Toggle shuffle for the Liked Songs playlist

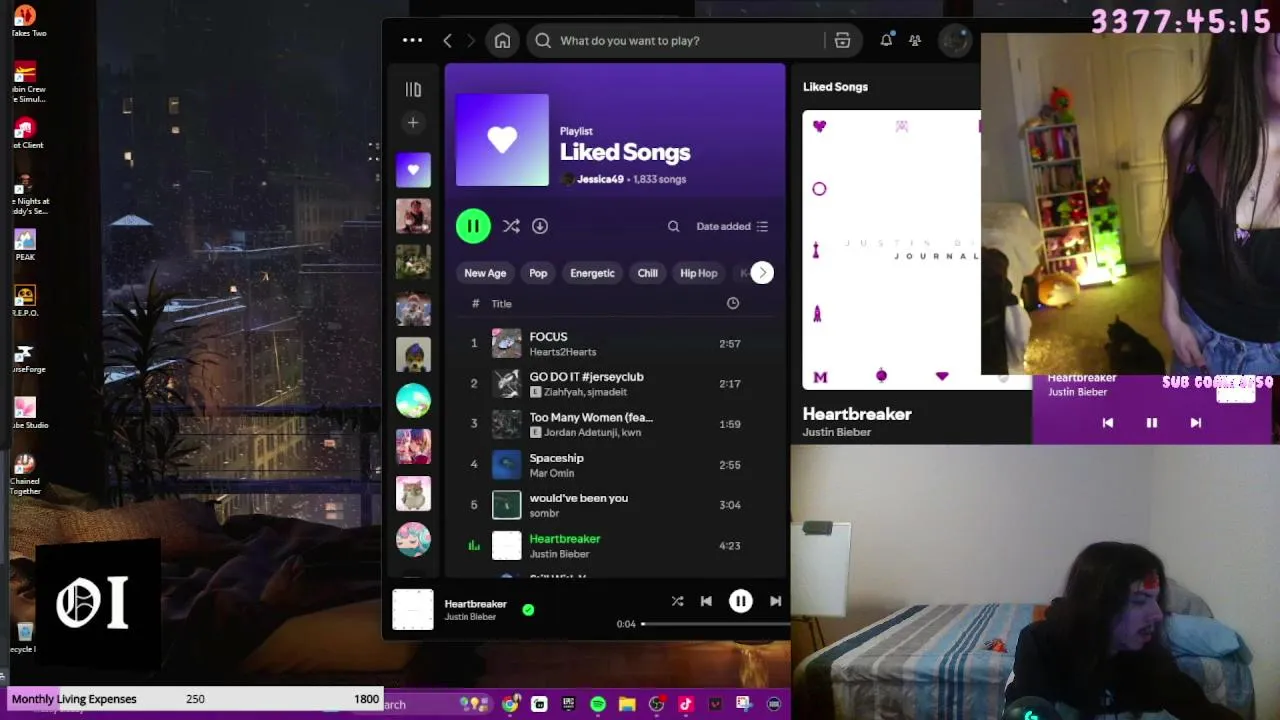(511, 226)
